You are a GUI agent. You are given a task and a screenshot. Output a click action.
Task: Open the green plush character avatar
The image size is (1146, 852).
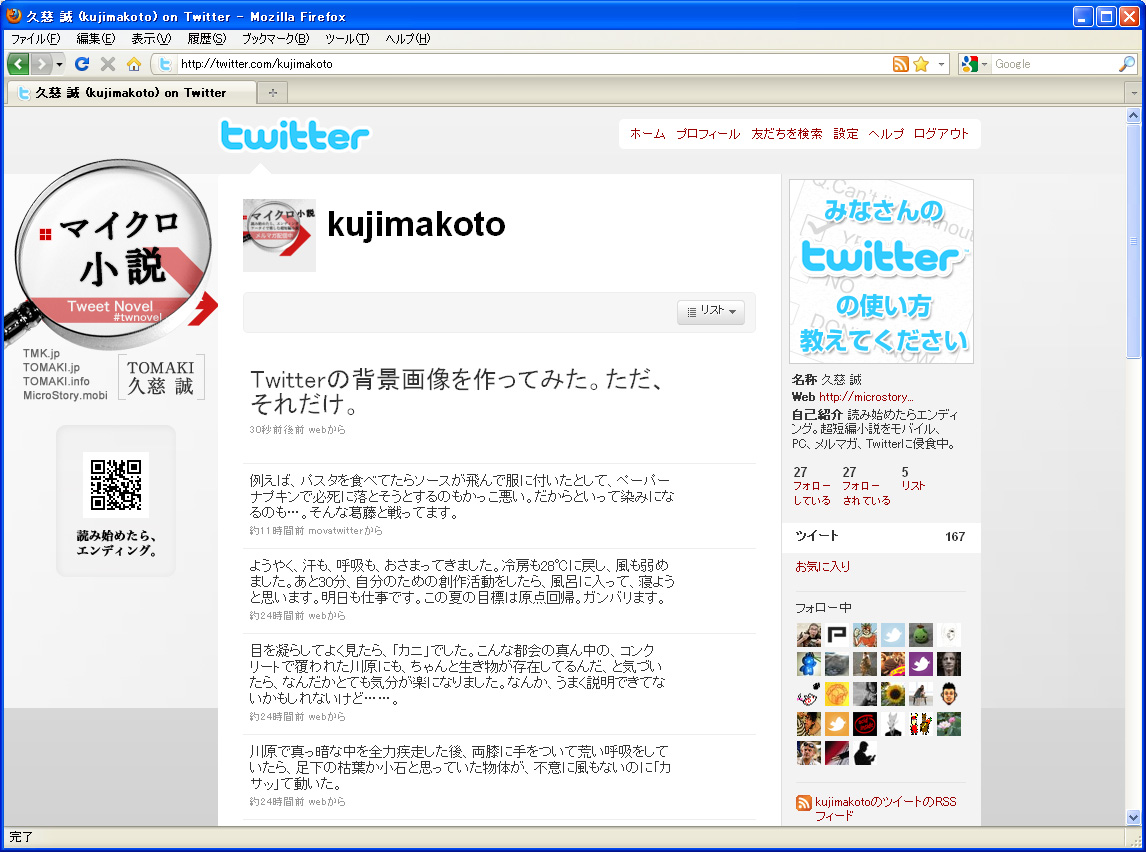click(x=921, y=635)
